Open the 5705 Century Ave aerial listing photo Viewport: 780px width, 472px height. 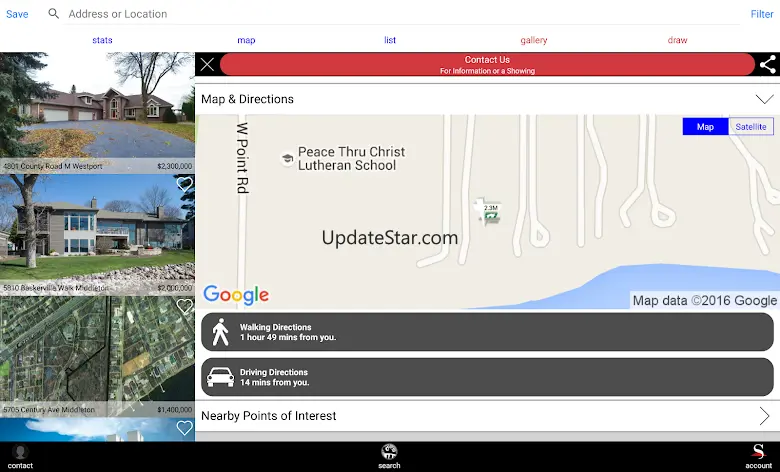tap(97, 357)
